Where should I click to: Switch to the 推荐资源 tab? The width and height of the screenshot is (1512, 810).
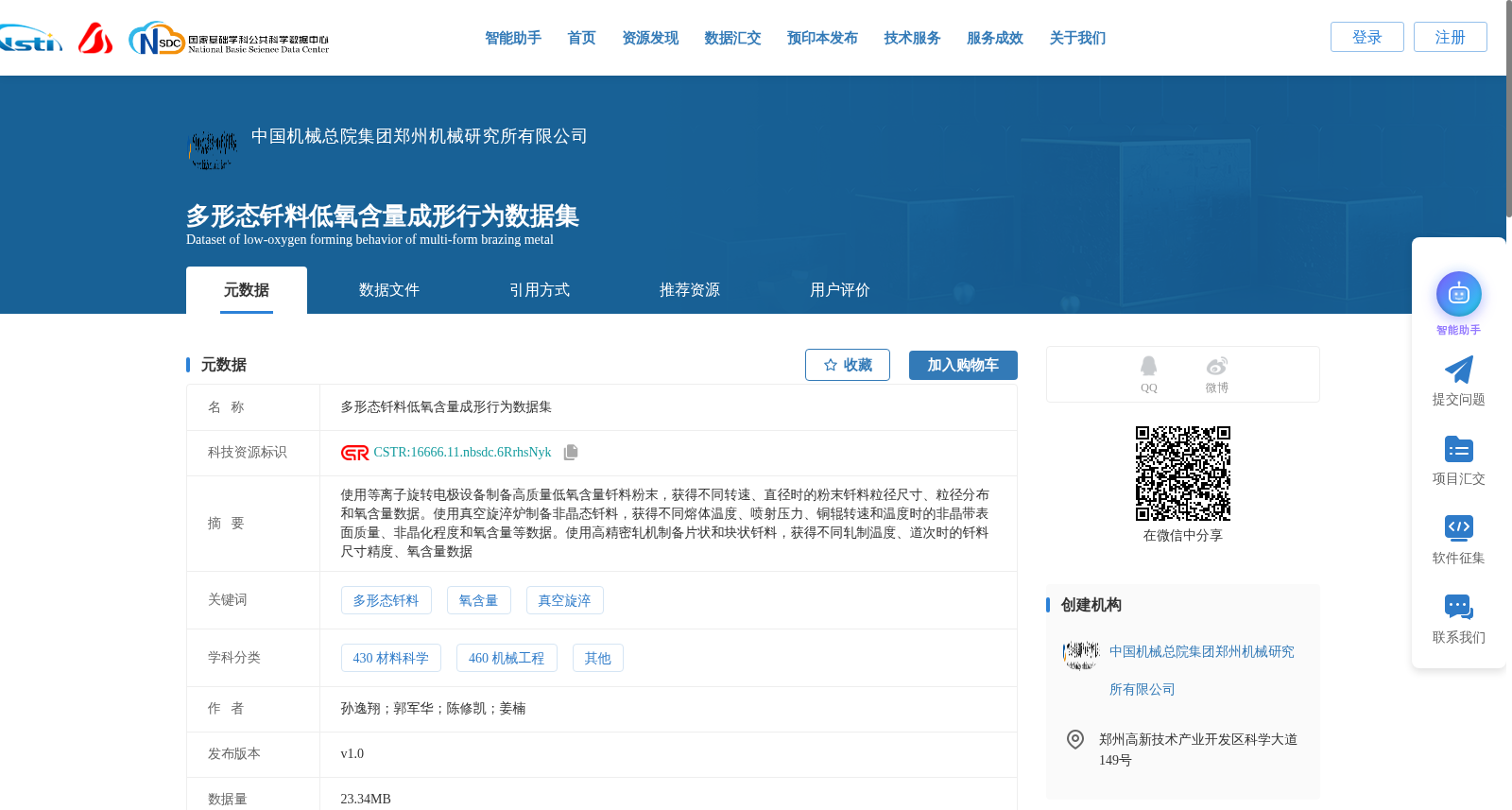point(690,290)
